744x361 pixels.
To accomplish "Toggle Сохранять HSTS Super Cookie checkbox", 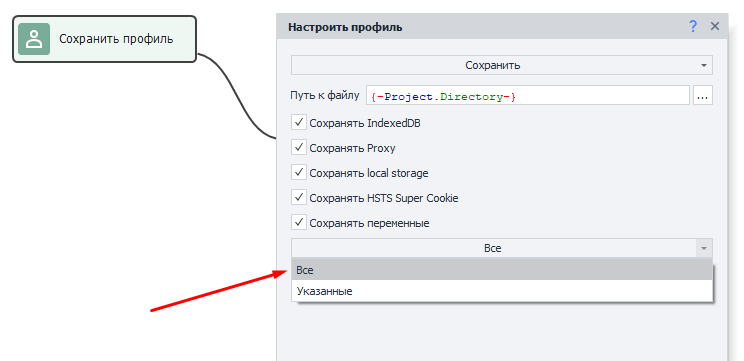I will (x=299, y=197).
